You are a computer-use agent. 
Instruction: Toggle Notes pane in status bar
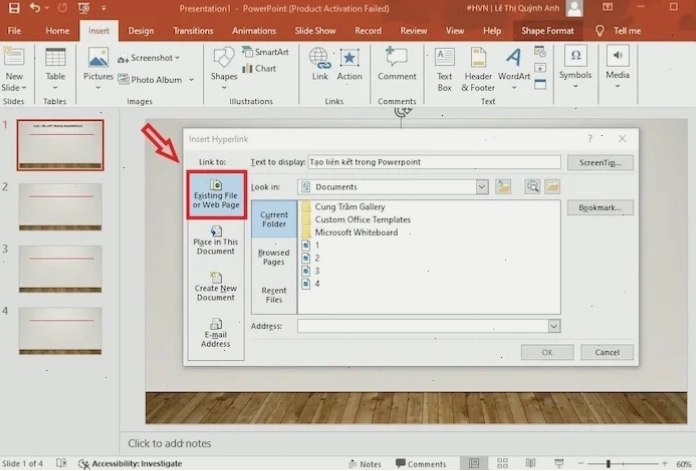(365, 464)
